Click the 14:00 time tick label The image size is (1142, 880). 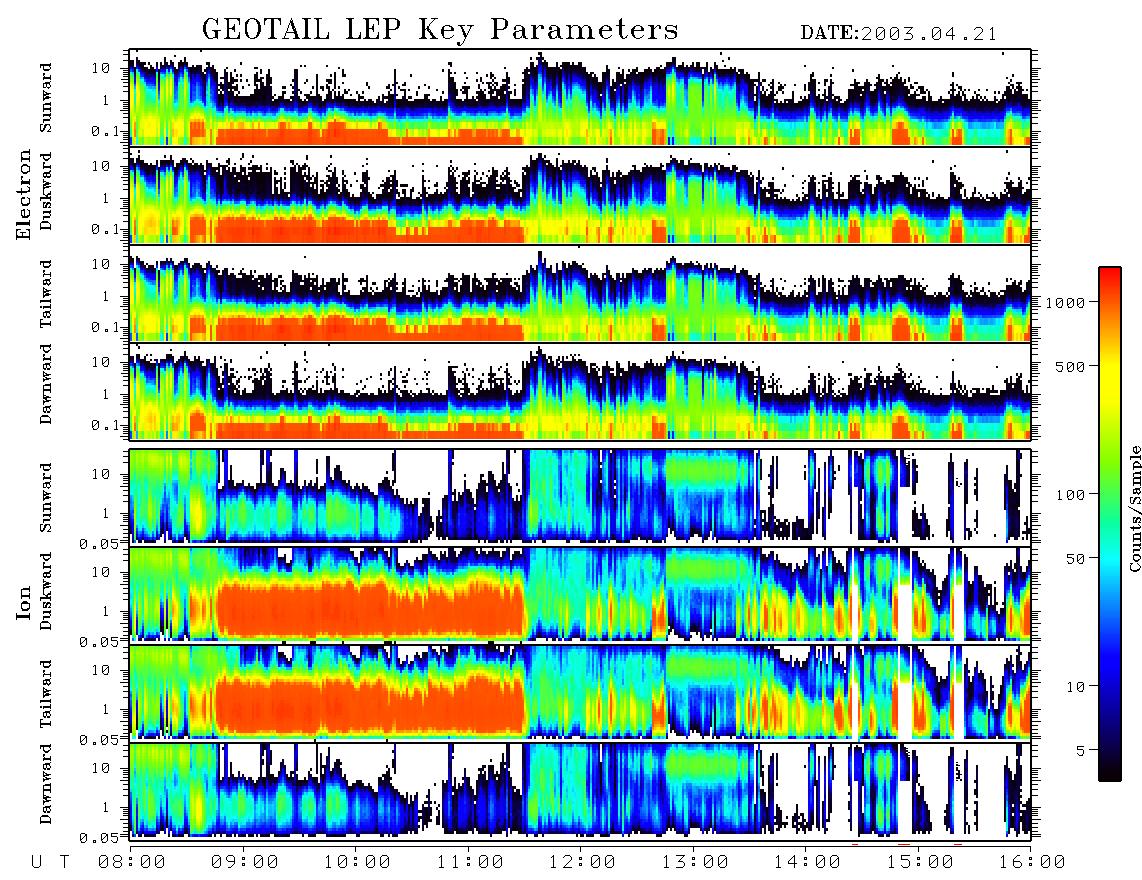807,862
